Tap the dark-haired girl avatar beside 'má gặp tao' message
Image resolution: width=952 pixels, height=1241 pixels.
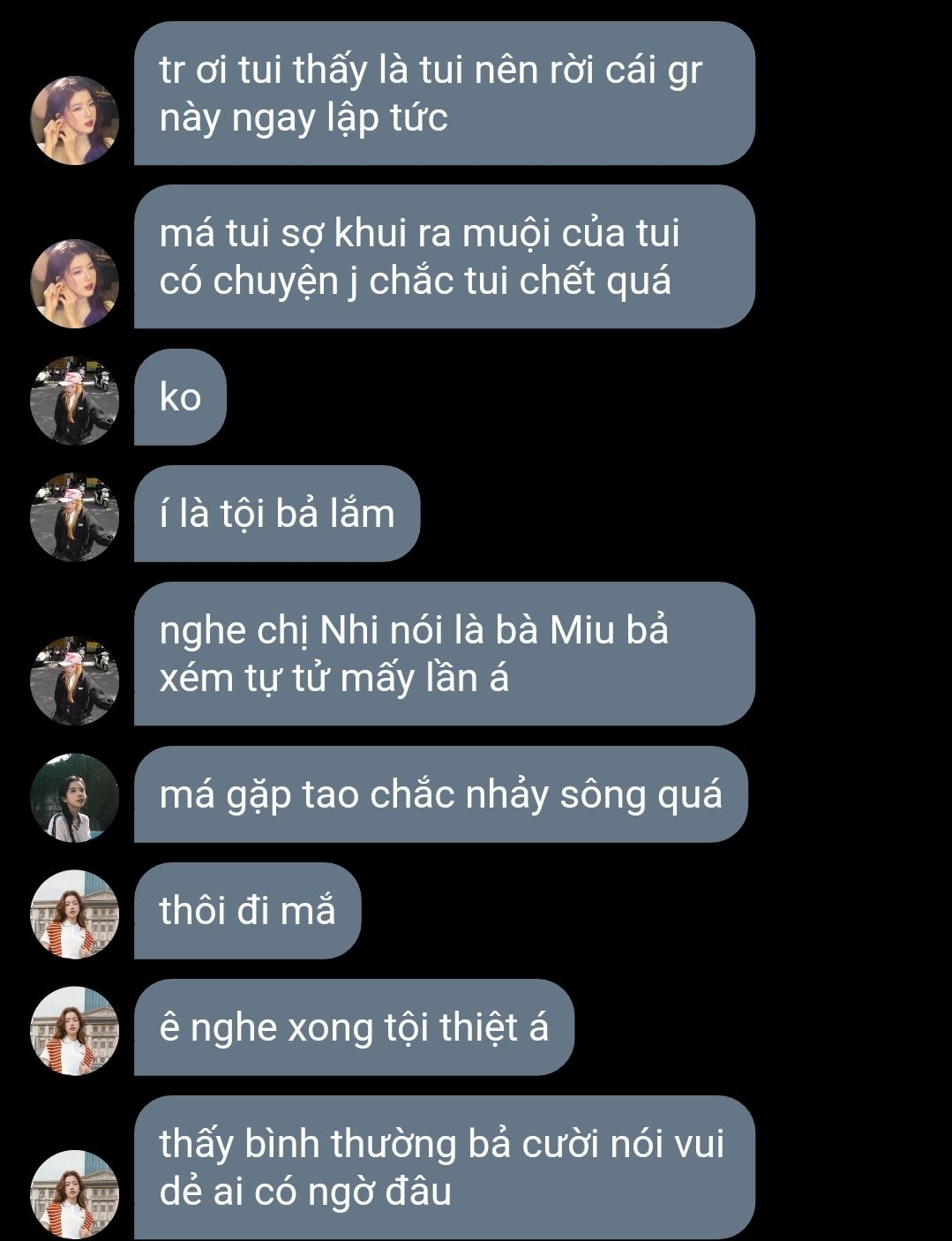point(75,798)
